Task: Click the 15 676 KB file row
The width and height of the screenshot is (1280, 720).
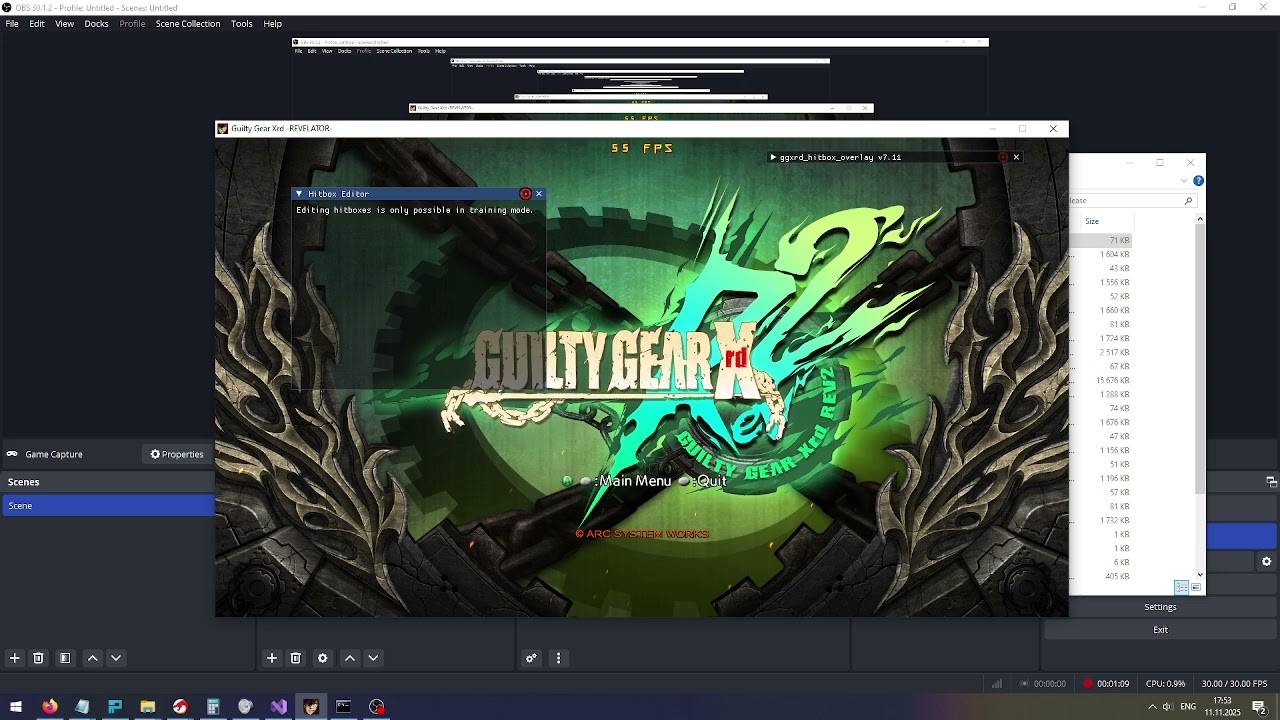Action: (1101, 381)
